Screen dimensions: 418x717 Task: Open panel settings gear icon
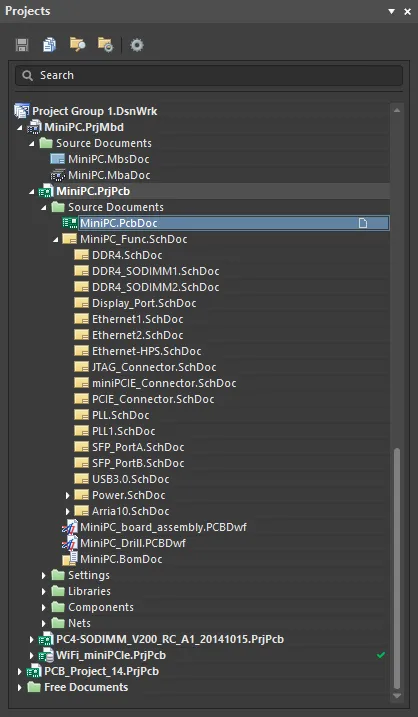click(x=137, y=45)
